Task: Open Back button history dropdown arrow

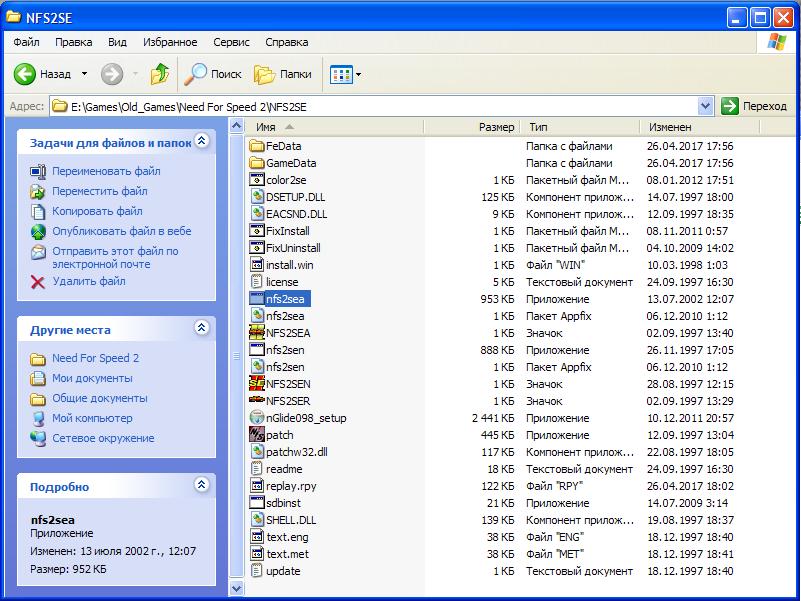Action: point(84,74)
